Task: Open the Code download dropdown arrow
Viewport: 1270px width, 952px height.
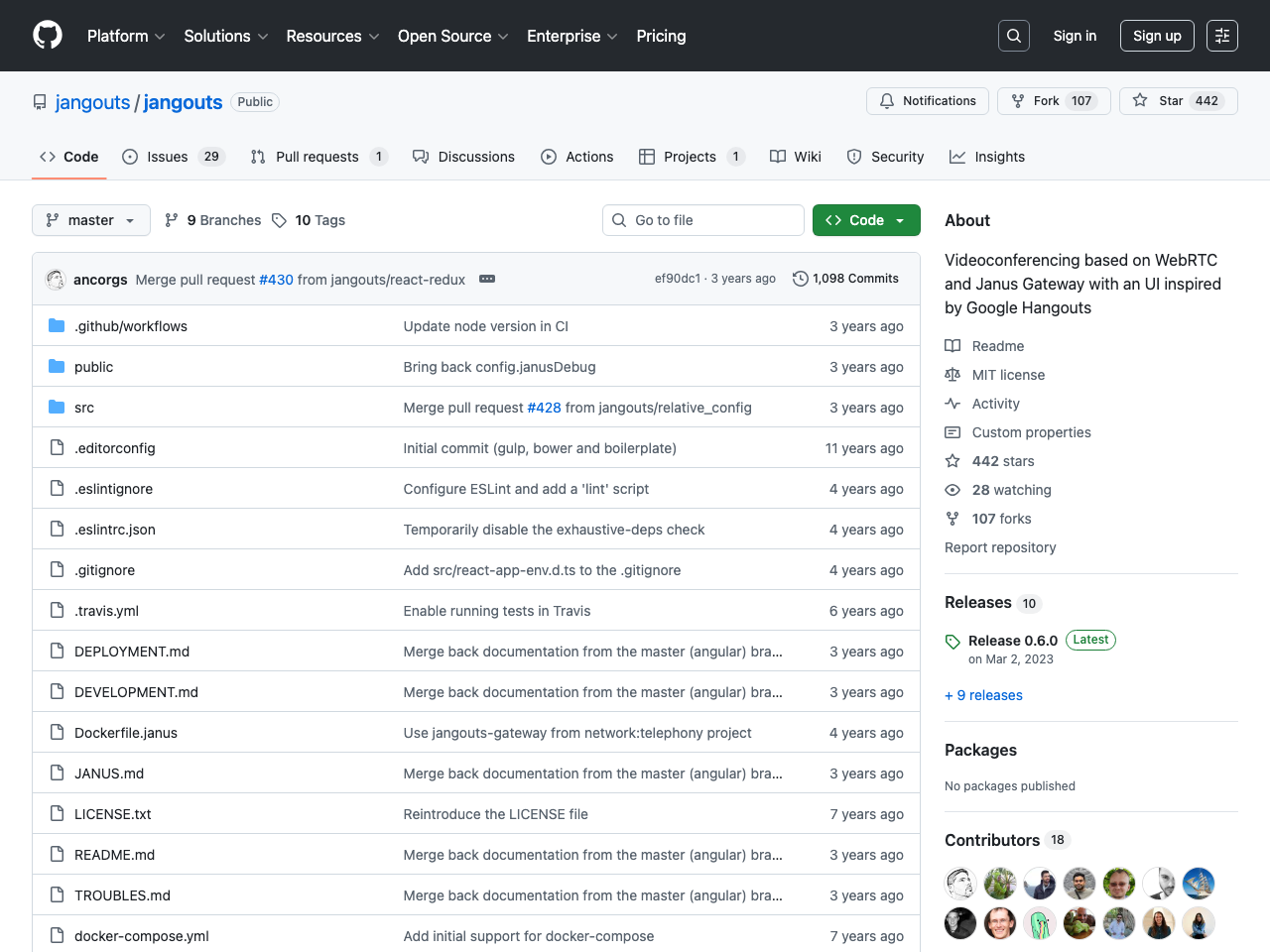Action: point(898,220)
